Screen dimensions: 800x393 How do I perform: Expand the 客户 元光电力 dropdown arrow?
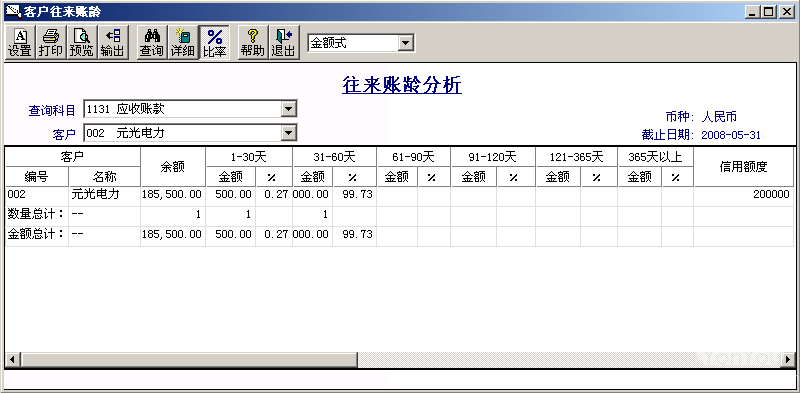click(289, 133)
